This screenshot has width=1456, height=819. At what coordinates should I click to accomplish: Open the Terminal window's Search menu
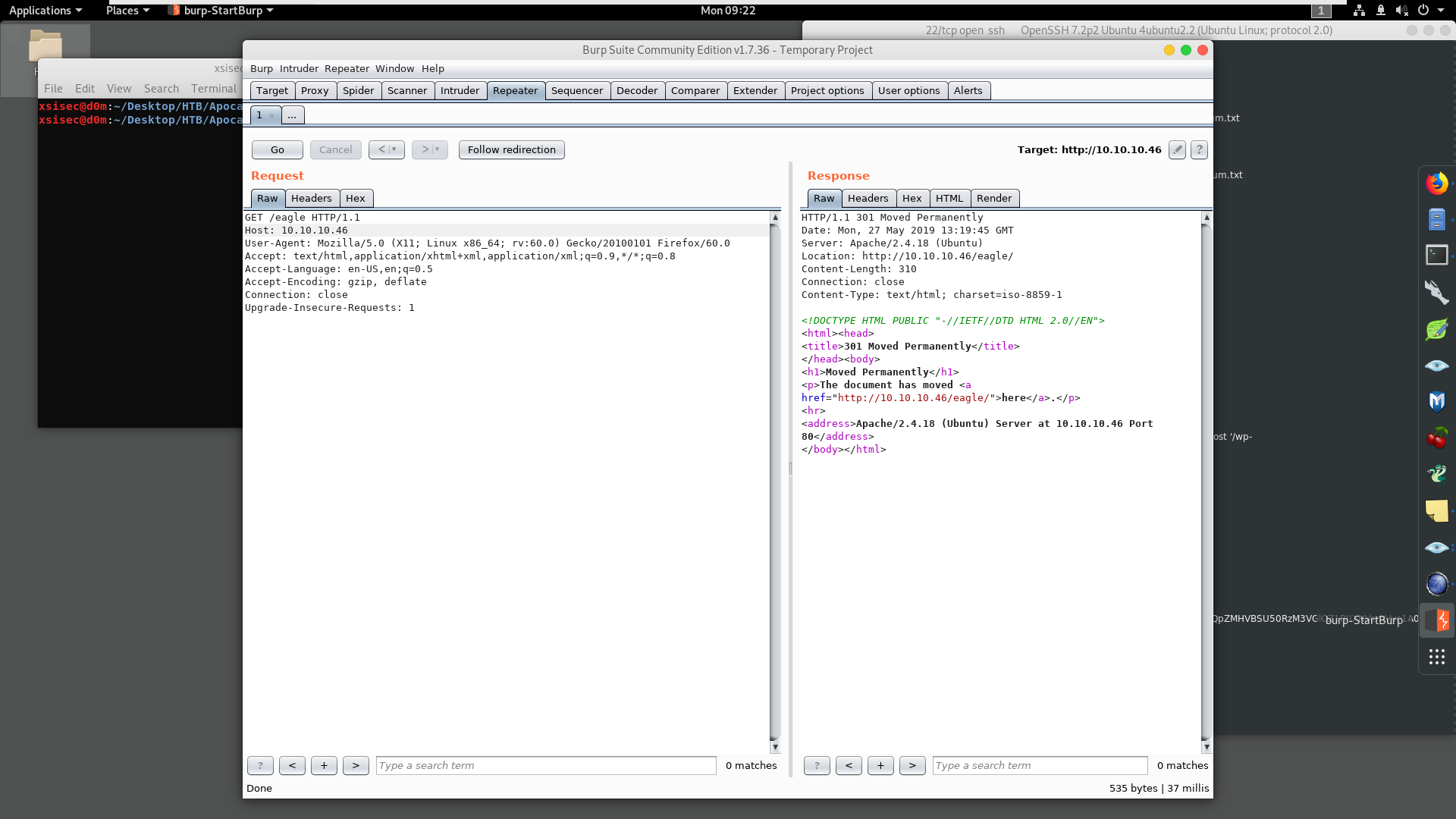click(162, 89)
